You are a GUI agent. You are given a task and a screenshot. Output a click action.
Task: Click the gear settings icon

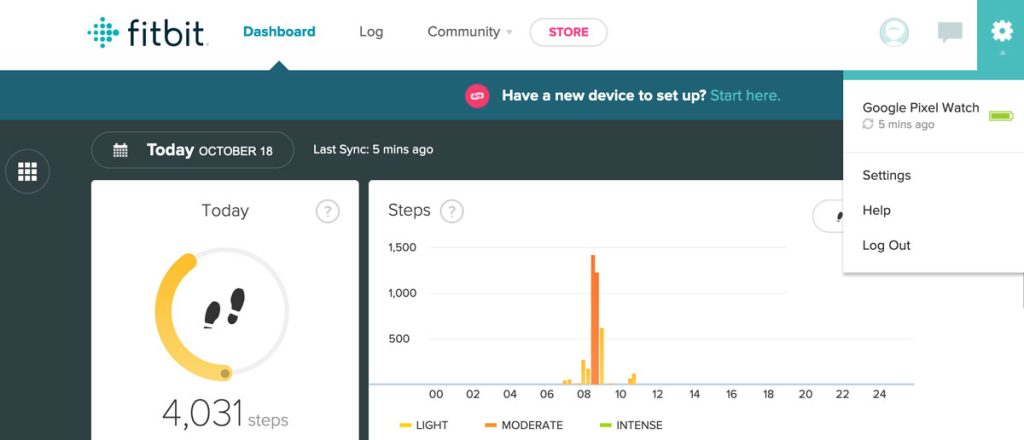tap(1001, 32)
